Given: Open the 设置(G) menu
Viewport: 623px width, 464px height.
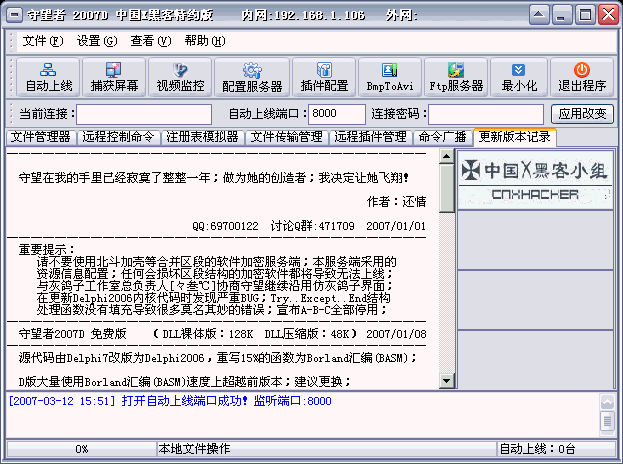Looking at the screenshot, I should [96, 41].
